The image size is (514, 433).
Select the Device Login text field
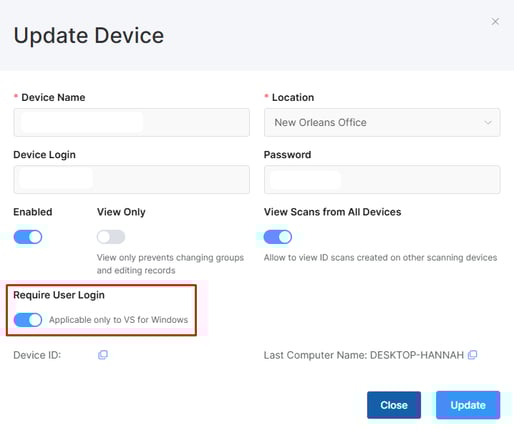click(x=131, y=179)
